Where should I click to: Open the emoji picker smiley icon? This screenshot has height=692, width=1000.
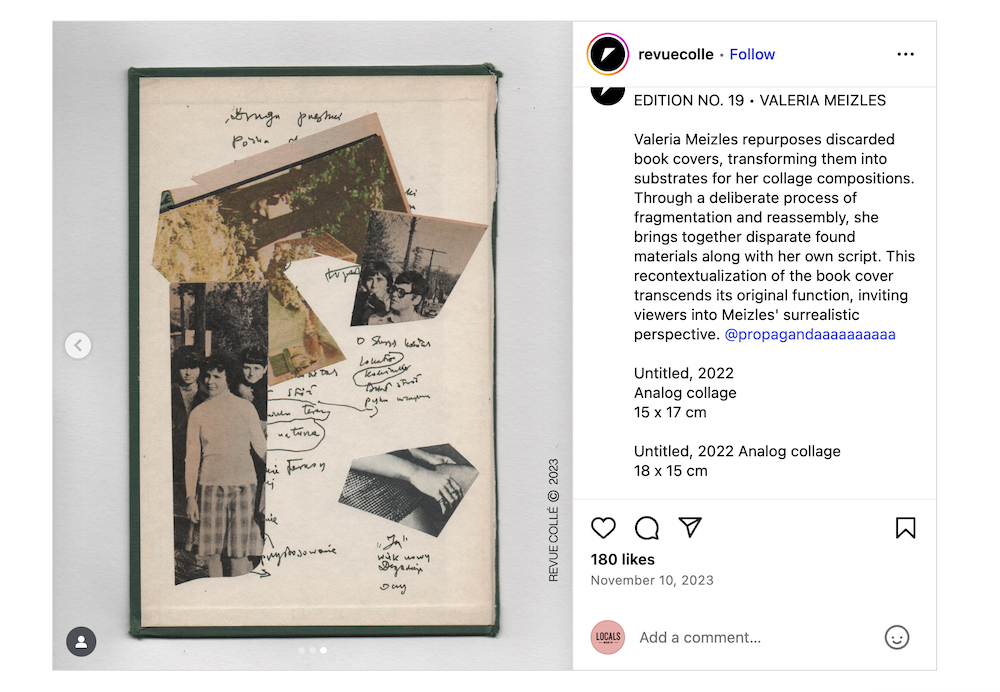tap(896, 637)
